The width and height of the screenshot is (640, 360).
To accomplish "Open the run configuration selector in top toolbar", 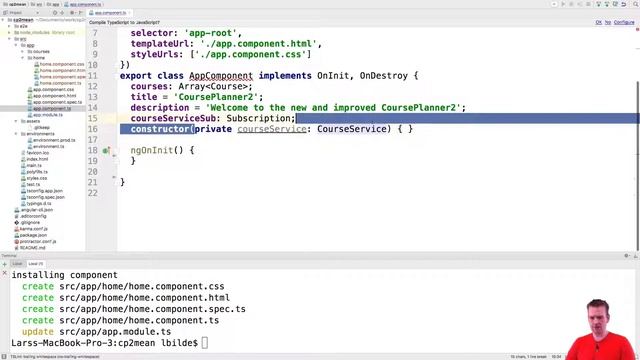I will pos(554,4).
